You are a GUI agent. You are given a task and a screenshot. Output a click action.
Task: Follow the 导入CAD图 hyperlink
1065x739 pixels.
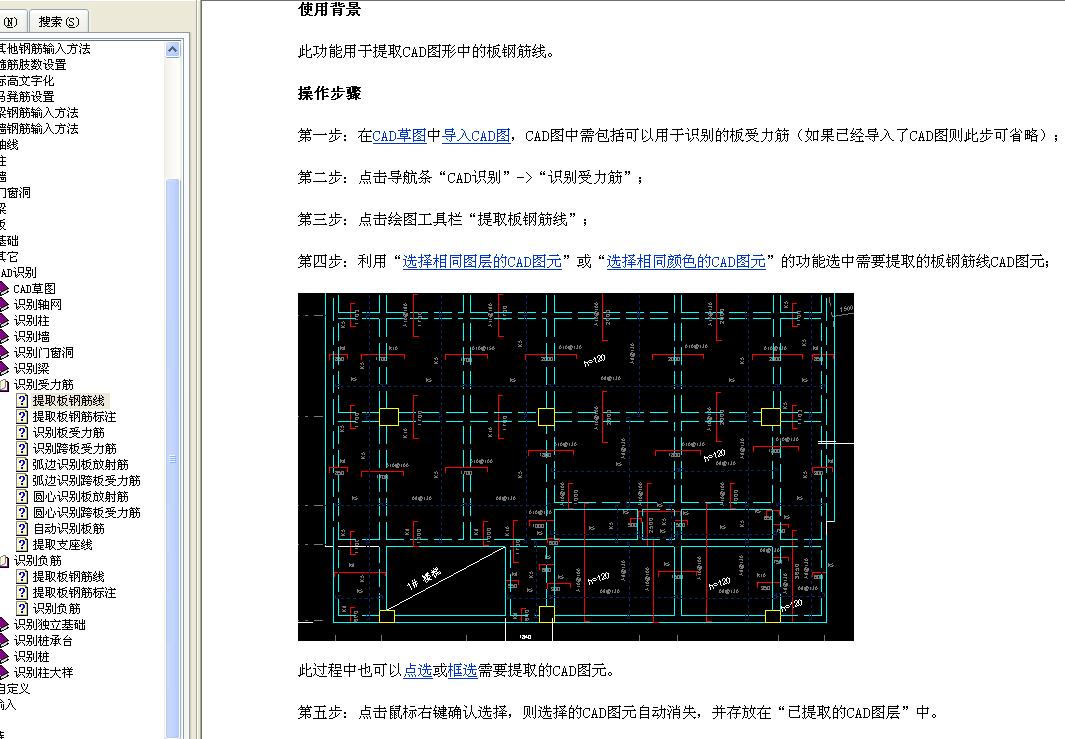pos(476,136)
